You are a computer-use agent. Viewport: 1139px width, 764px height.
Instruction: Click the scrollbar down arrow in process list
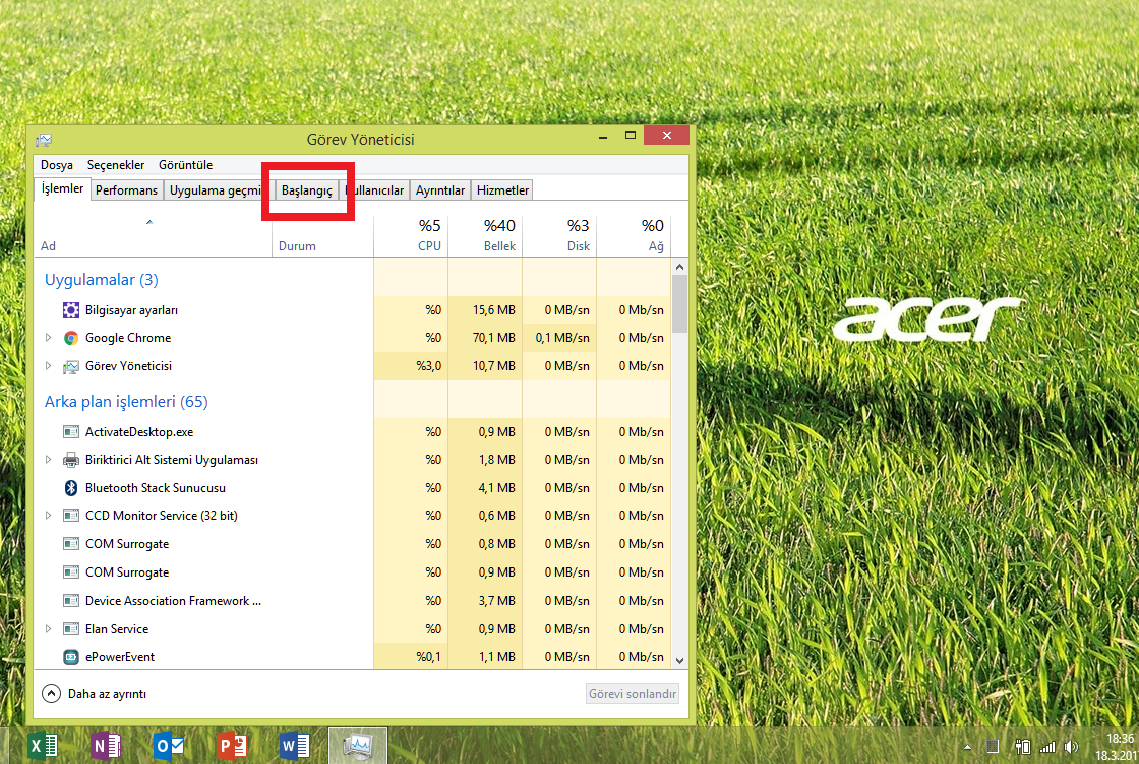(680, 661)
